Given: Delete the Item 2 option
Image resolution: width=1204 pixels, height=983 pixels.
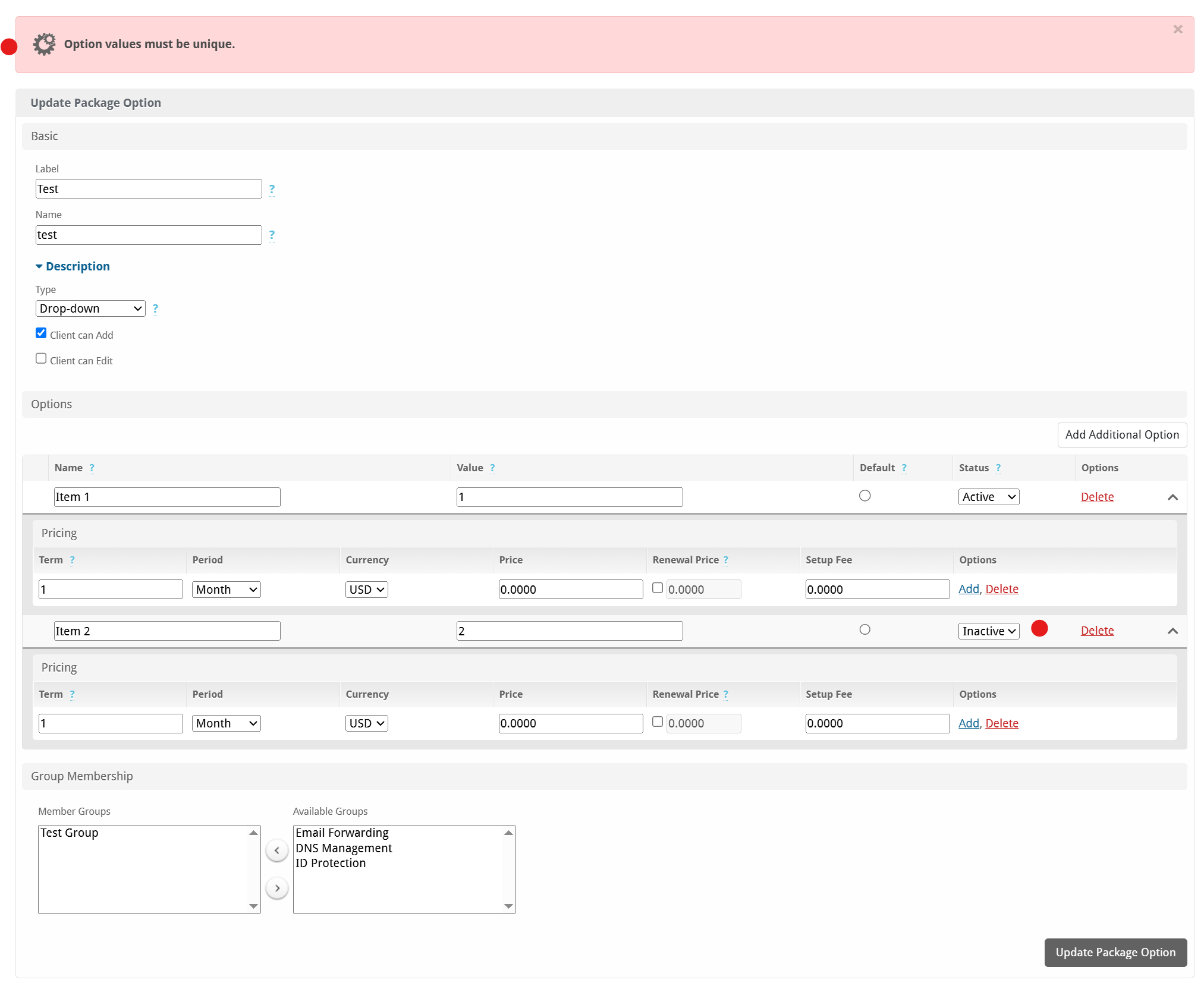Looking at the screenshot, I should [1097, 631].
